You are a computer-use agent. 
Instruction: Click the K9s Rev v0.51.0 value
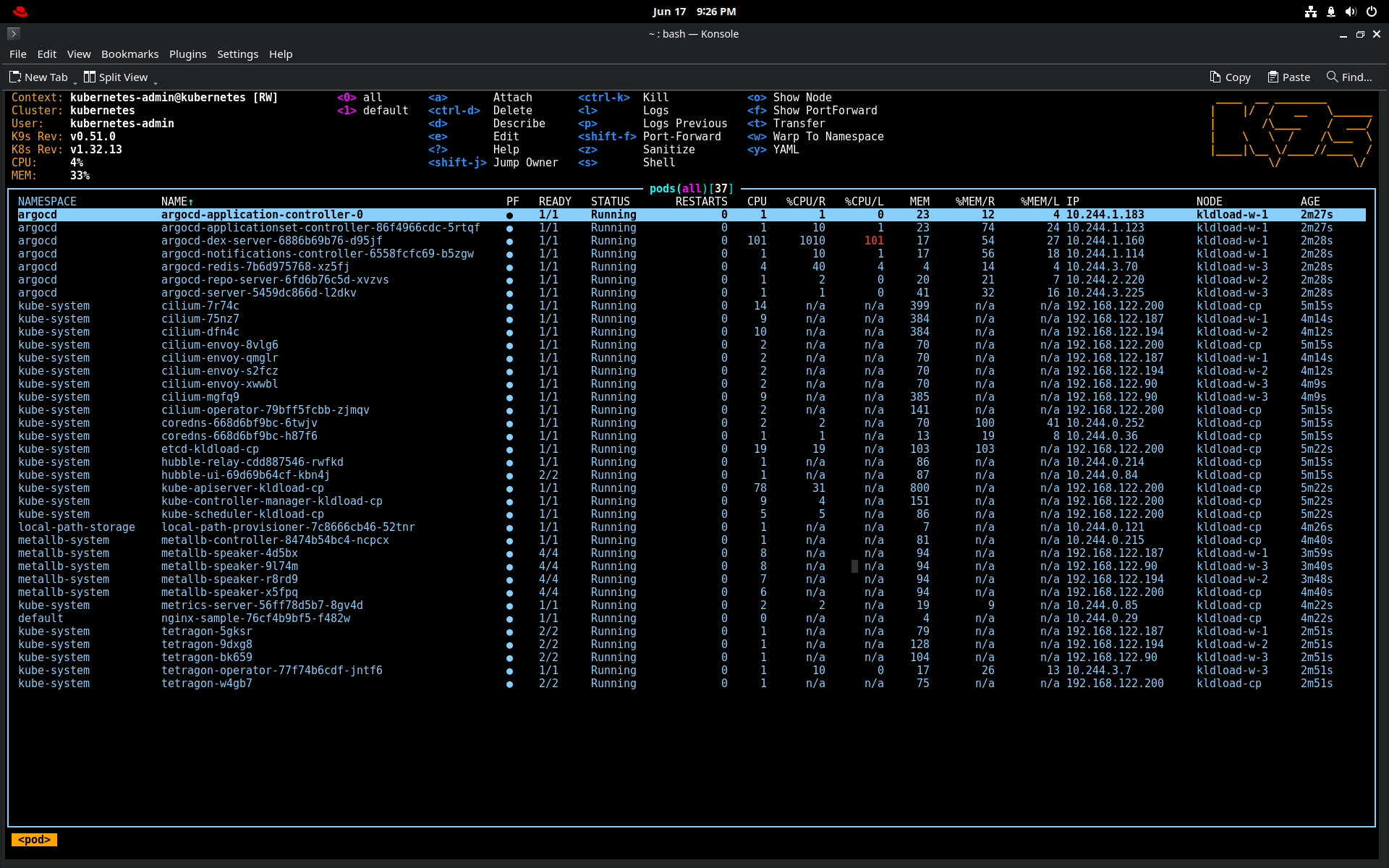click(x=93, y=137)
